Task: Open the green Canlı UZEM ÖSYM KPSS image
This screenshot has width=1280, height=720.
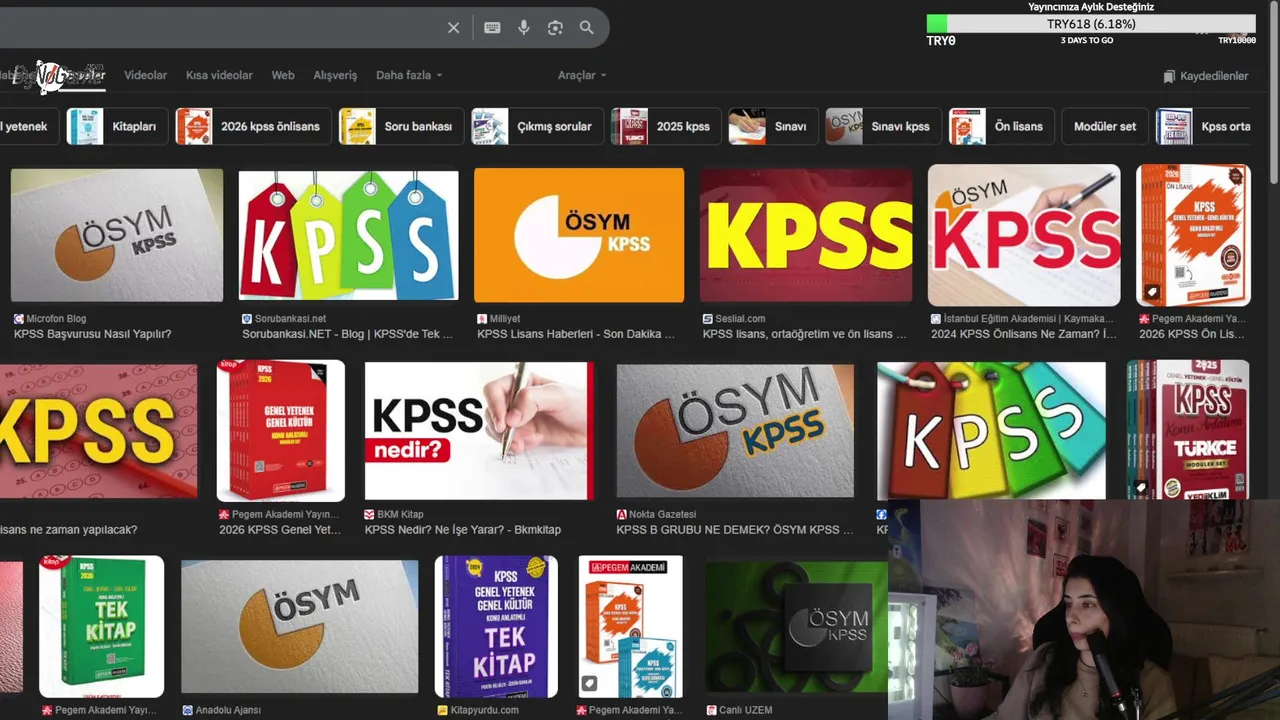Action: [796, 627]
